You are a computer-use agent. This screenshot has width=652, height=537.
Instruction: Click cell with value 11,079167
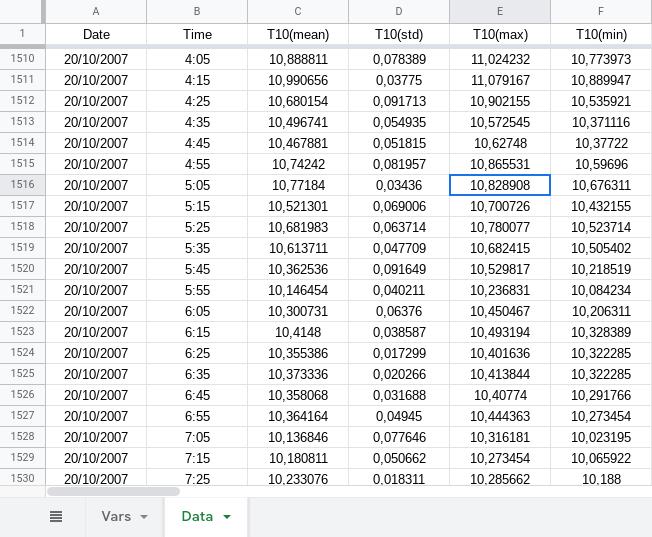point(500,80)
